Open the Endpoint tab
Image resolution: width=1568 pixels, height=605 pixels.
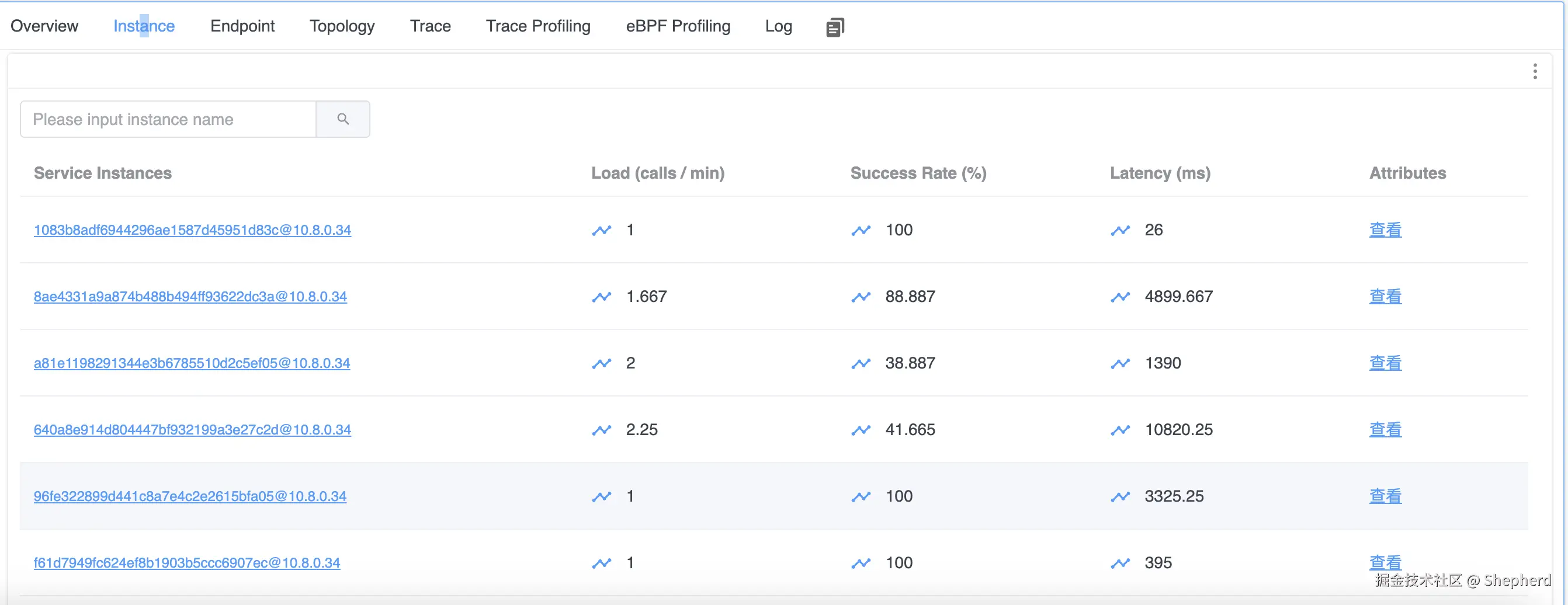point(242,26)
